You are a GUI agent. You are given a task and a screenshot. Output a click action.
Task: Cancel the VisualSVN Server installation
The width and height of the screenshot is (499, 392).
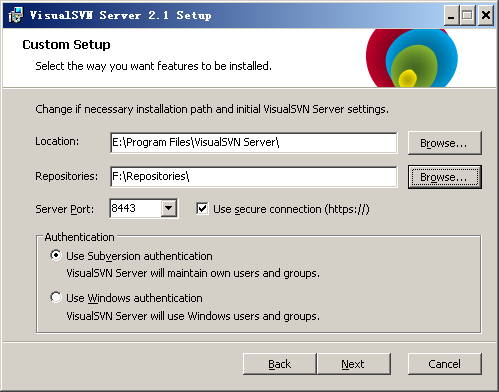445,364
